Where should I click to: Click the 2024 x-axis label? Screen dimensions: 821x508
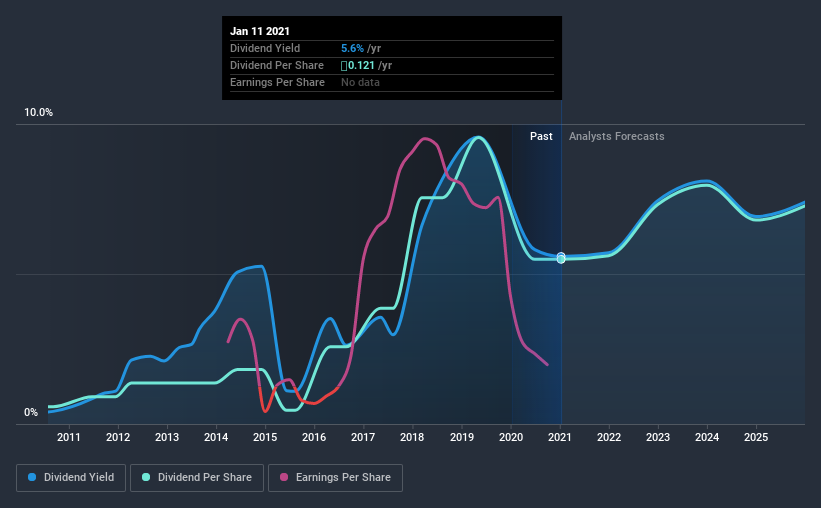point(707,437)
